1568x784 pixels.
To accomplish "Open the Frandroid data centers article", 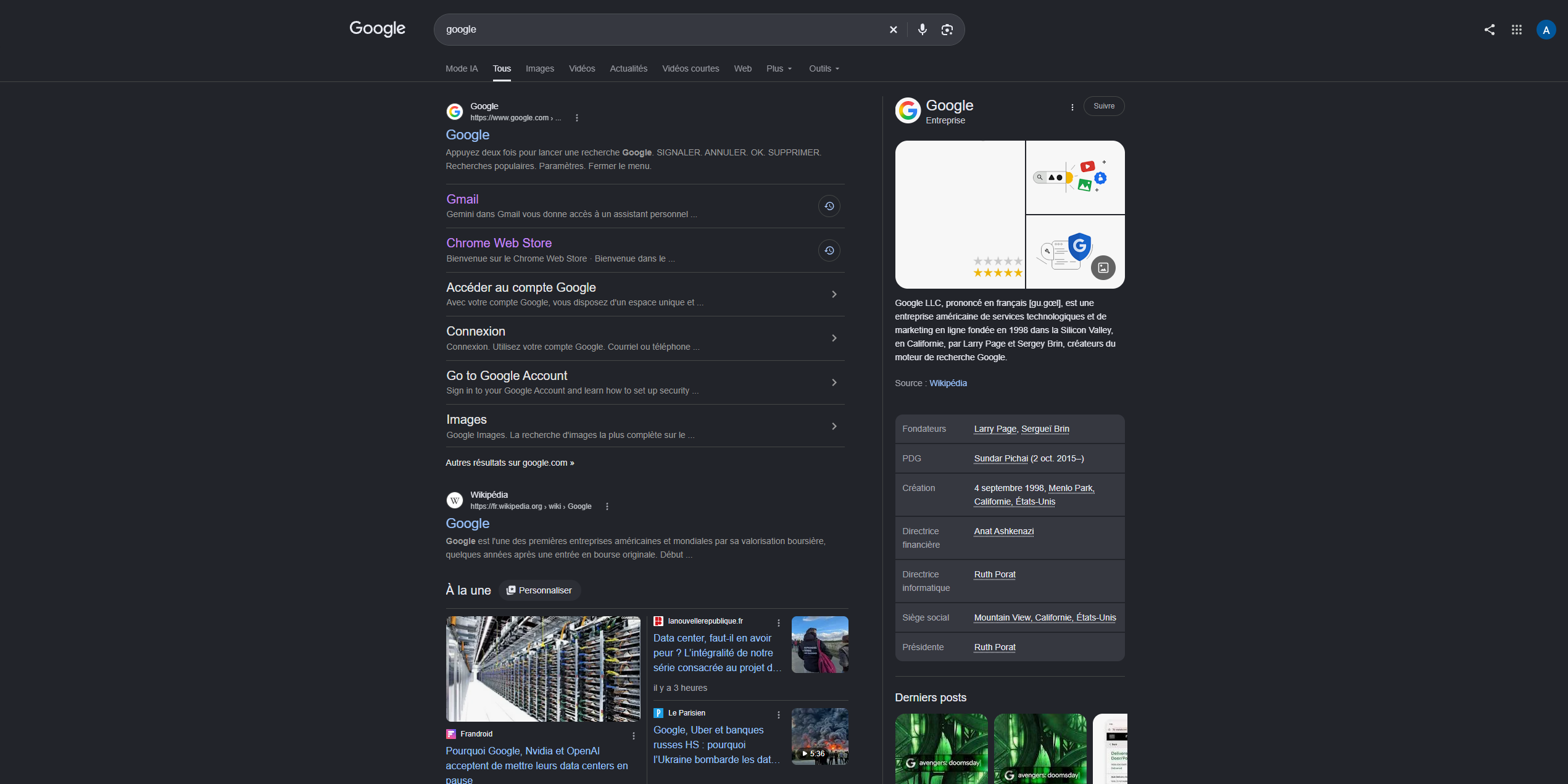I will click(536, 765).
